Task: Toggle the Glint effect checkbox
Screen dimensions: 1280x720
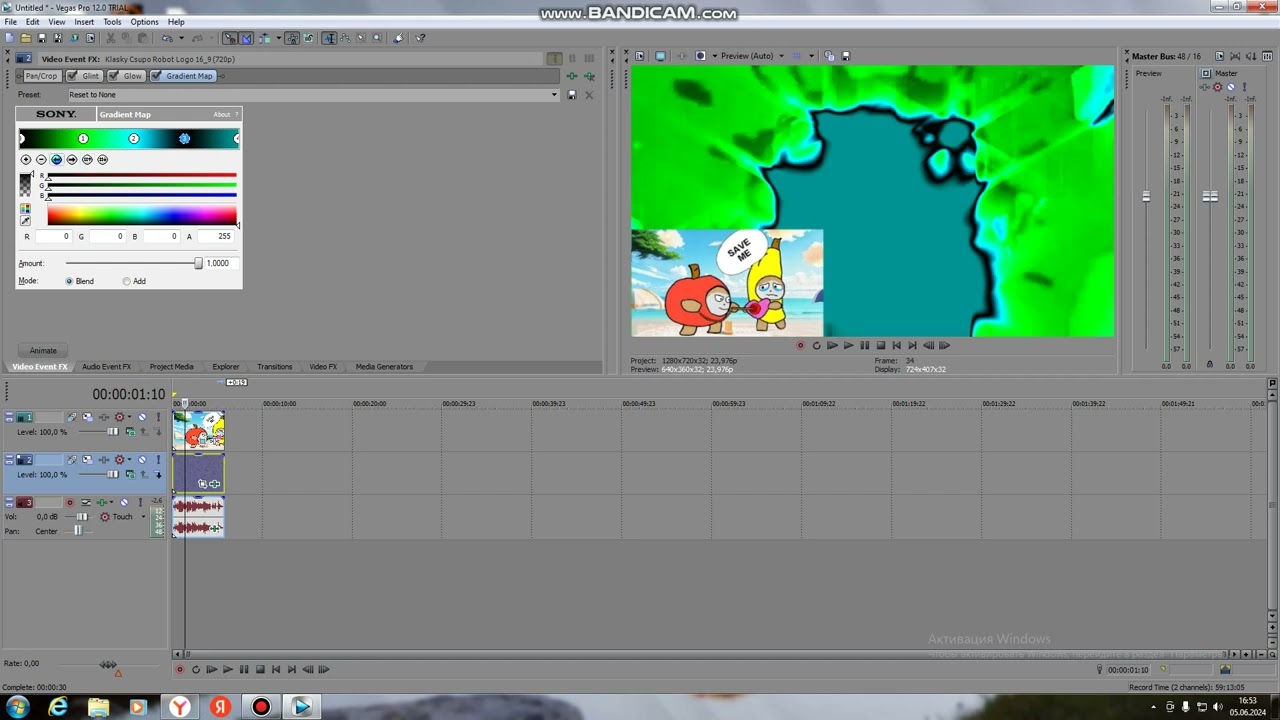Action: click(72, 76)
